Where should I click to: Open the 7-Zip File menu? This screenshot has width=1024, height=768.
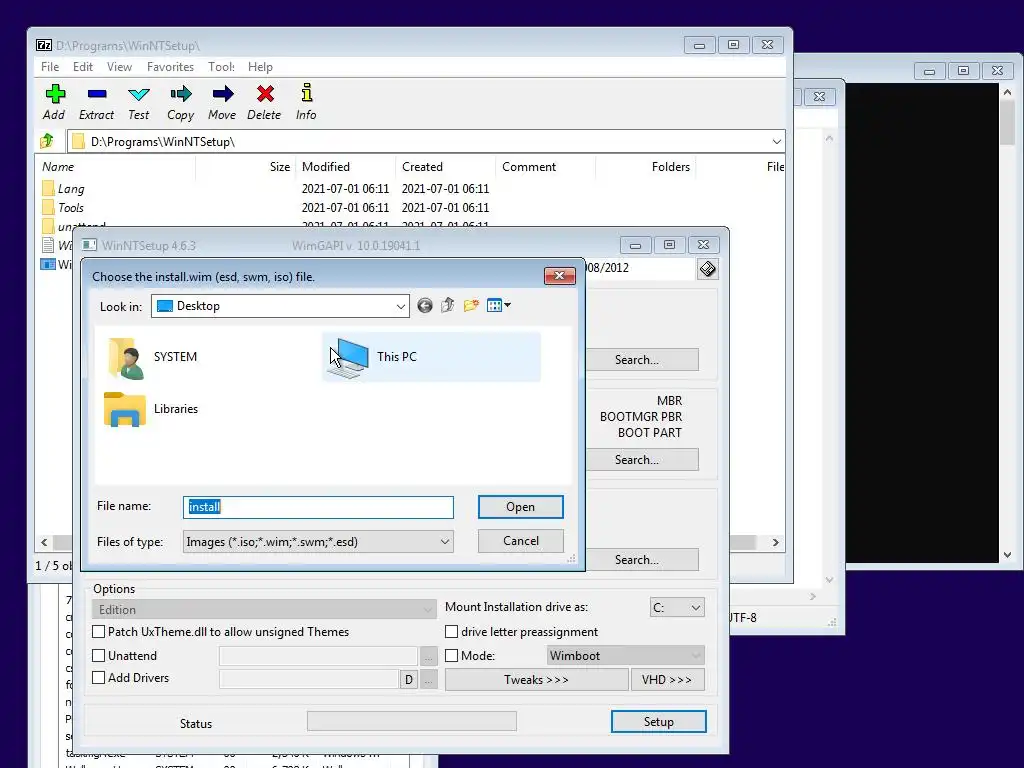pyautogui.click(x=50, y=67)
